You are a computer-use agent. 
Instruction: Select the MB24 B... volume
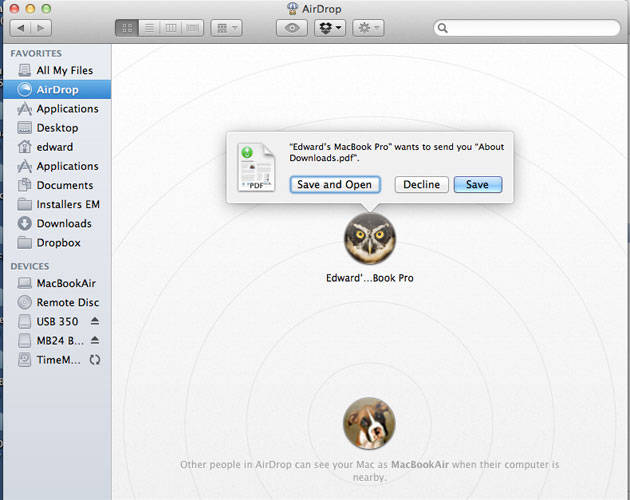57,340
